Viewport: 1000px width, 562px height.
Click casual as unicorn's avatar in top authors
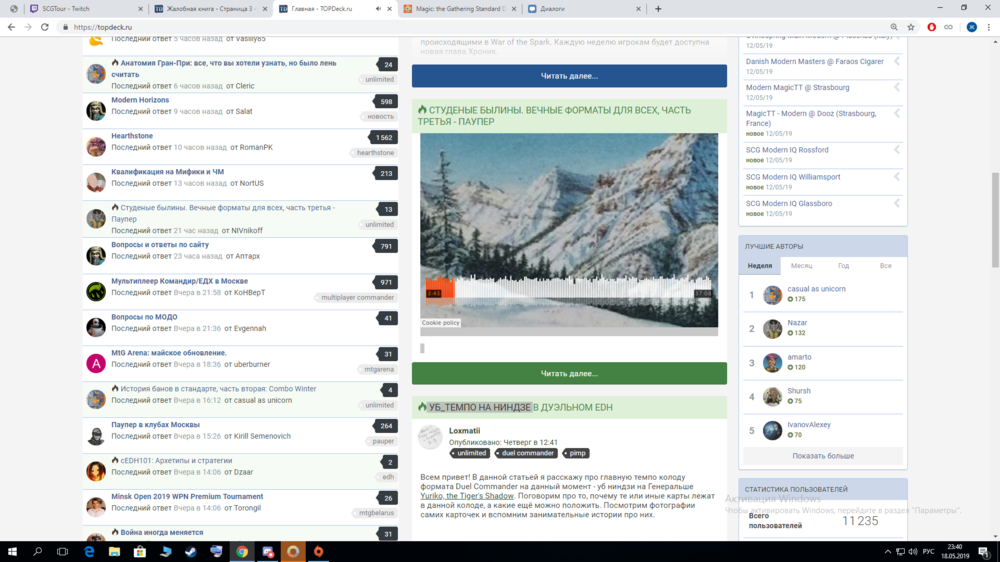[773, 295]
